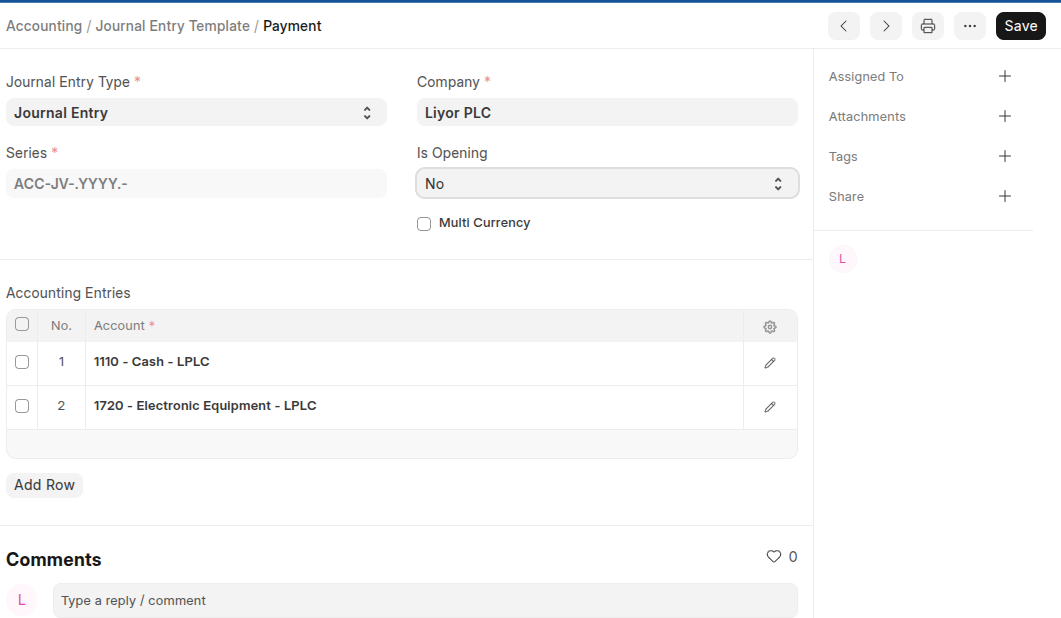
Task: Open Journal Entry Template breadcrumb link
Action: [172, 26]
